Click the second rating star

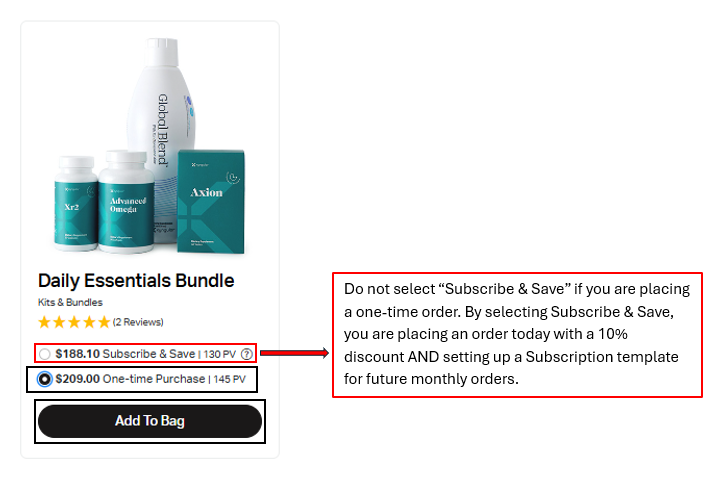[59, 322]
